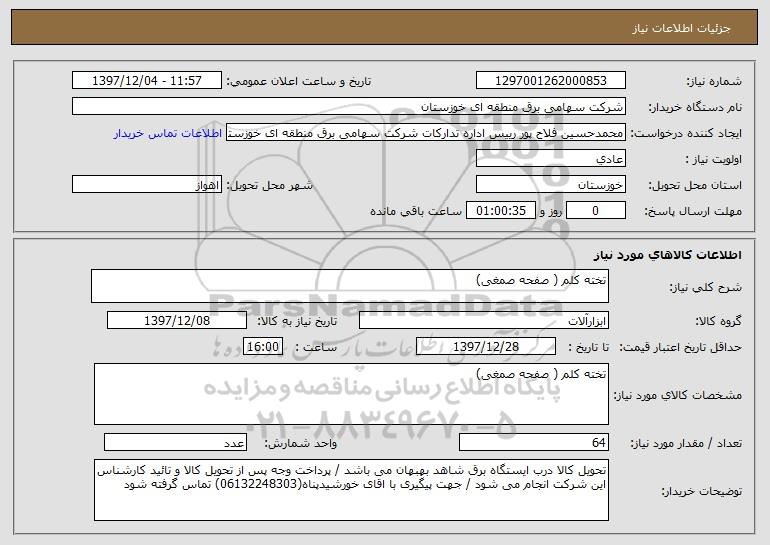This screenshot has width=770, height=545.
Task: Click the شماره نیاز field 1297001262000853
Action: click(550, 81)
